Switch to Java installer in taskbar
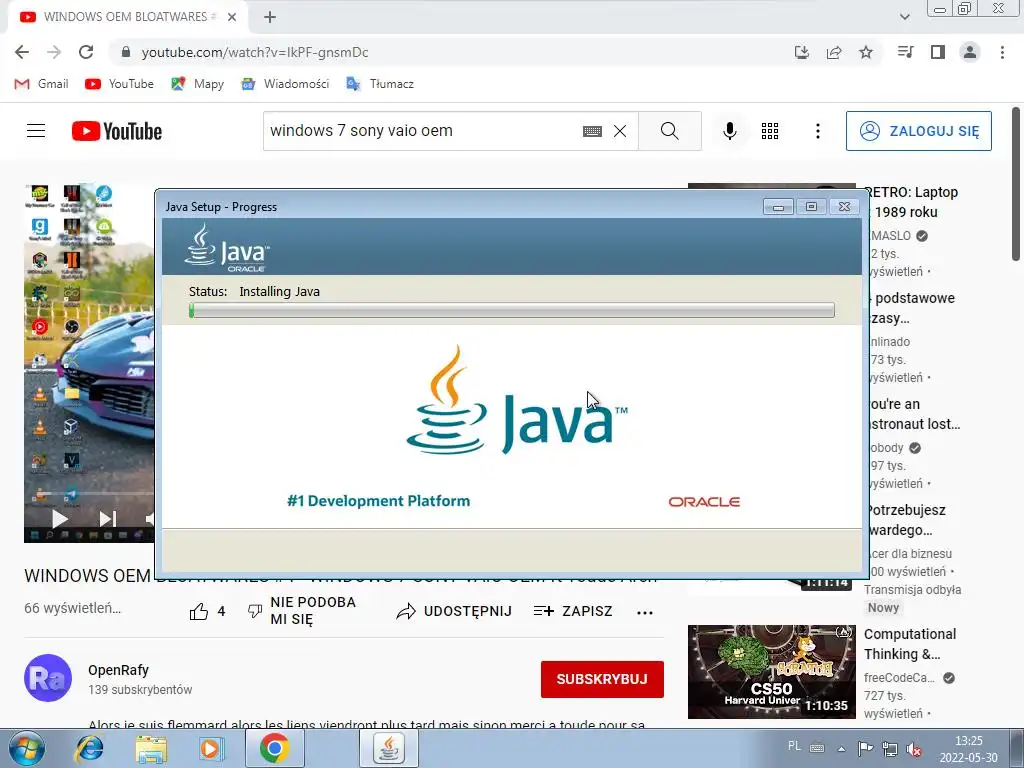Image resolution: width=1024 pixels, height=768 pixels. 389,748
